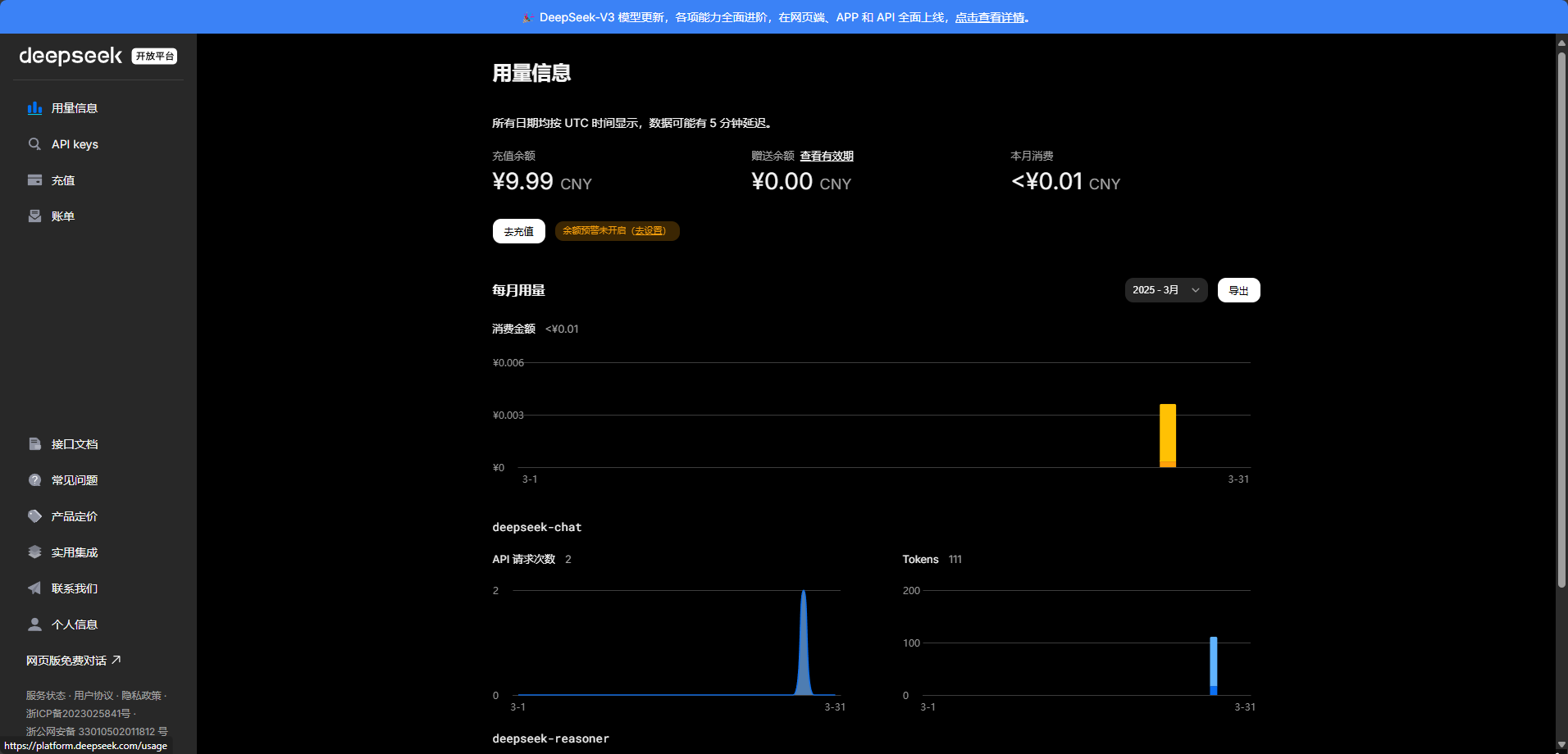Open the 查看有效期 link
Screen dimensions: 1568x754
pyautogui.click(x=827, y=156)
